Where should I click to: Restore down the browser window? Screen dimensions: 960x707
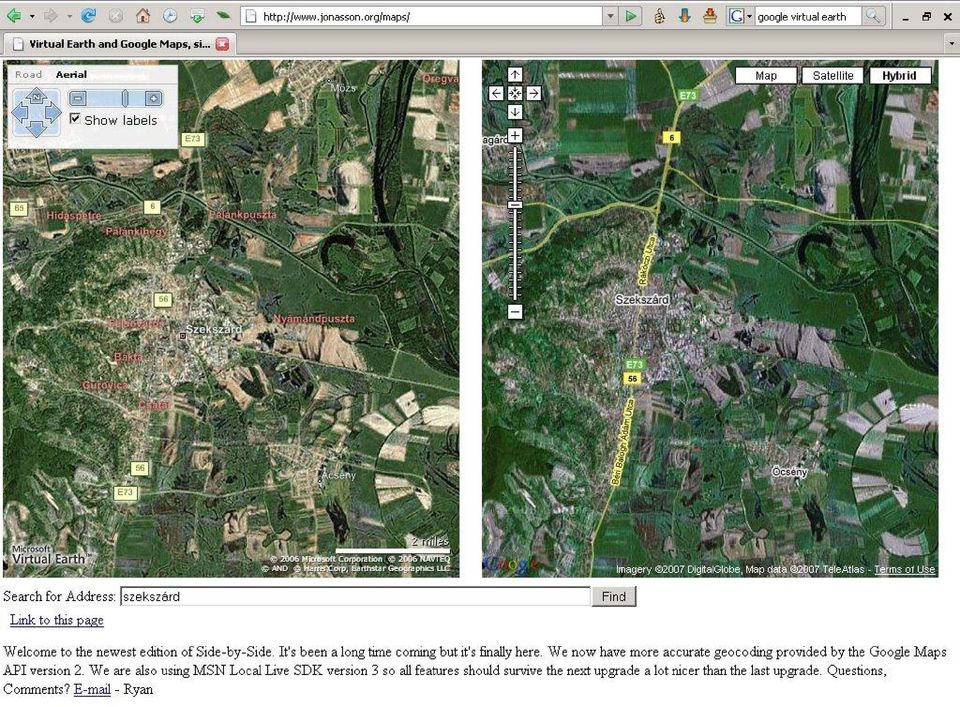point(926,17)
